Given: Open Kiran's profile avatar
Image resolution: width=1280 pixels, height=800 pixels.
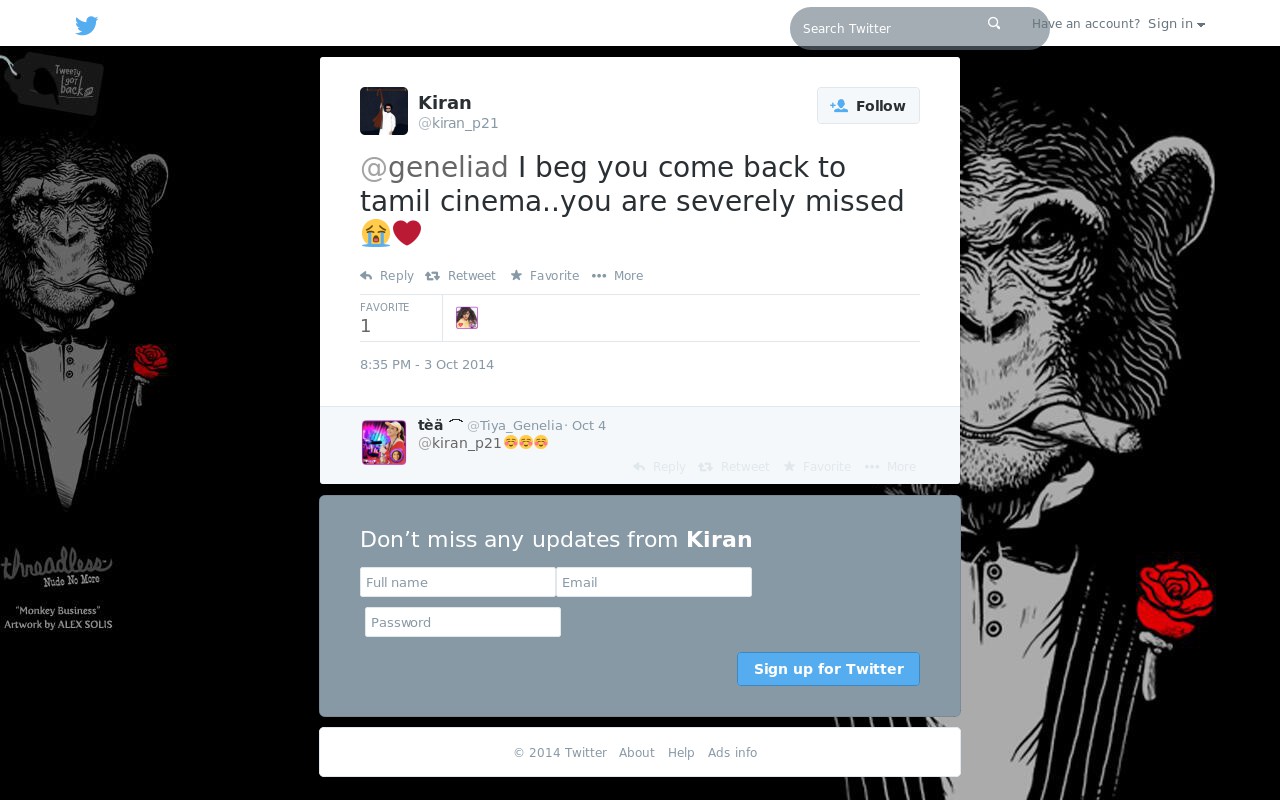Looking at the screenshot, I should [384, 111].
